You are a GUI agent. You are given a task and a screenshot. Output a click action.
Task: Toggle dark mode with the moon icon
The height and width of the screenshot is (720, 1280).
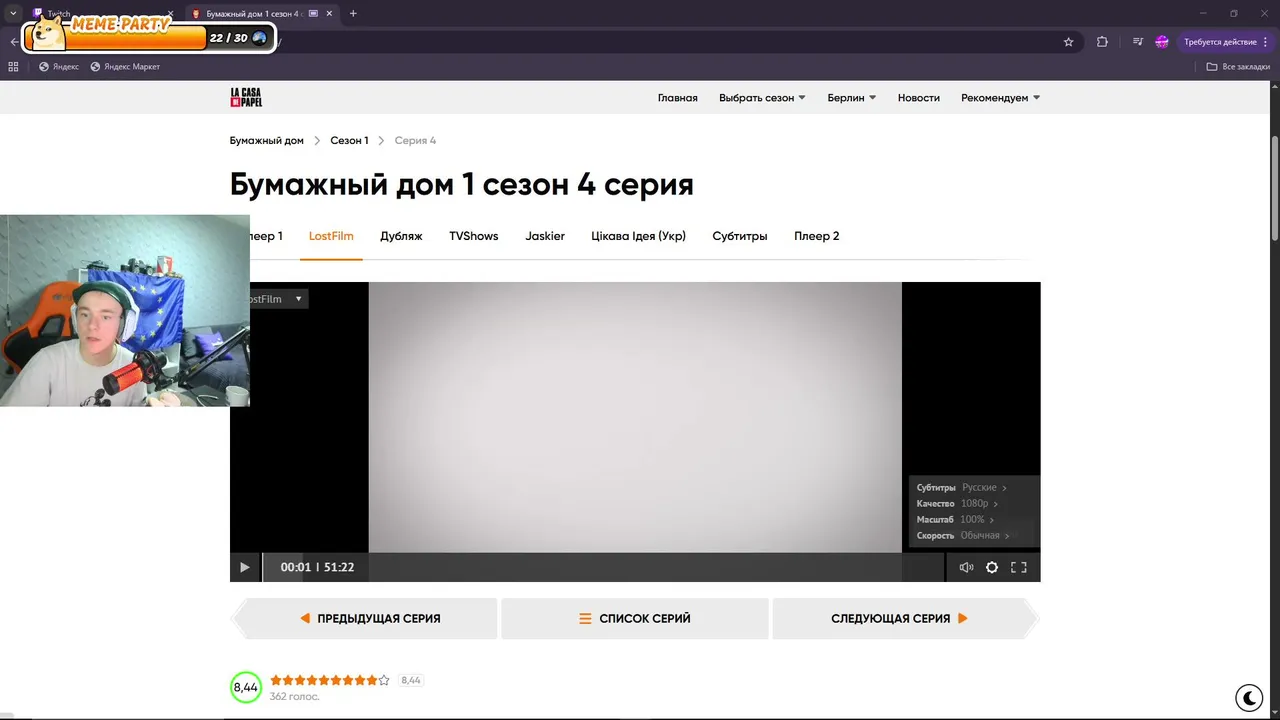tap(1249, 697)
